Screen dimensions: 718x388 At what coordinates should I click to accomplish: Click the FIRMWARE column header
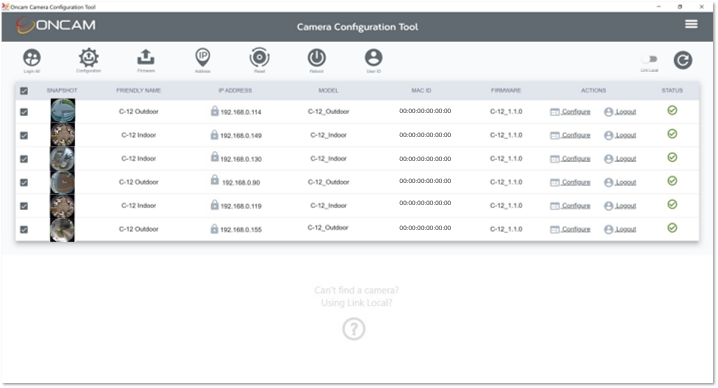(506, 91)
